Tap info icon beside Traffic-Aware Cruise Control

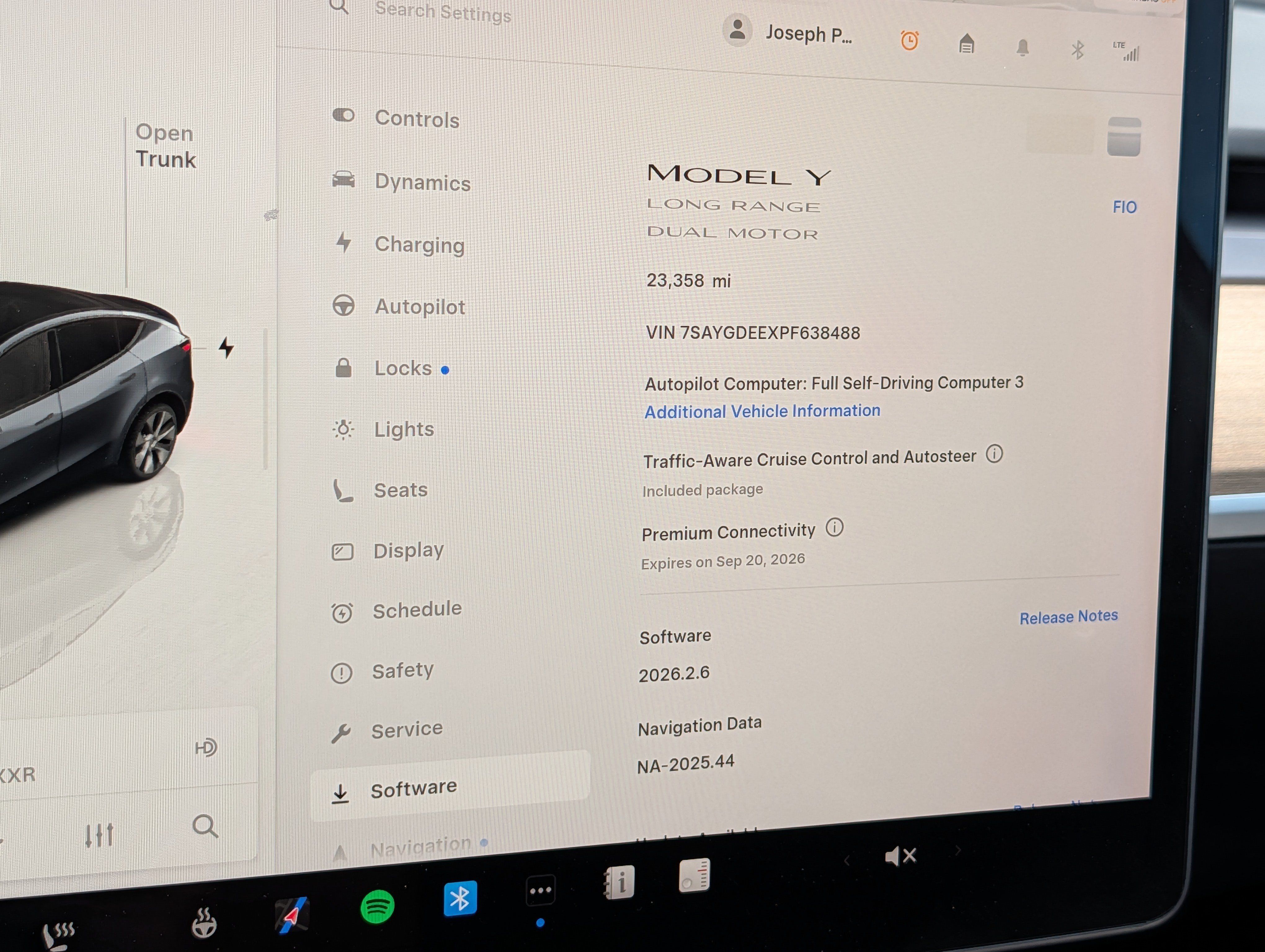coord(995,454)
